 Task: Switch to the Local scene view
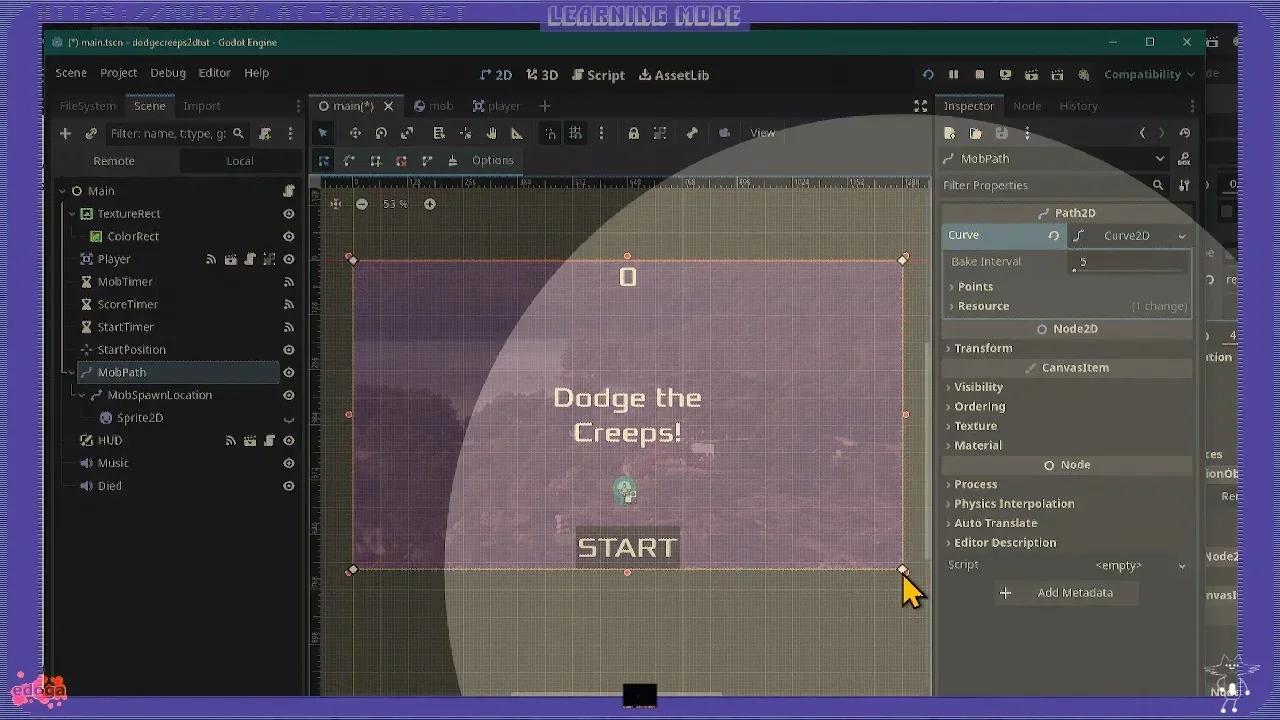[x=240, y=160]
